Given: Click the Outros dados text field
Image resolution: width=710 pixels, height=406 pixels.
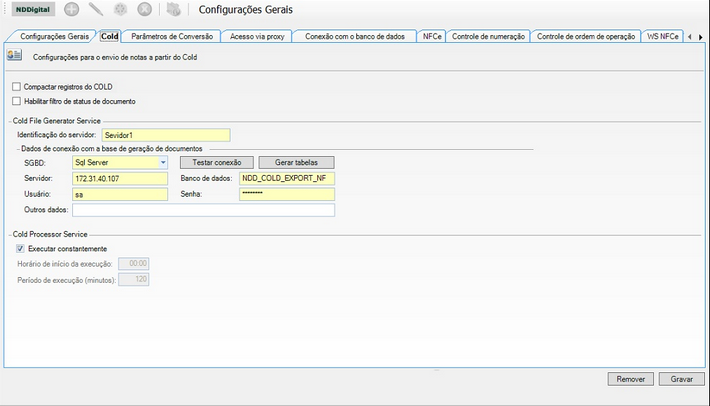Looking at the screenshot, I should coord(203,210).
